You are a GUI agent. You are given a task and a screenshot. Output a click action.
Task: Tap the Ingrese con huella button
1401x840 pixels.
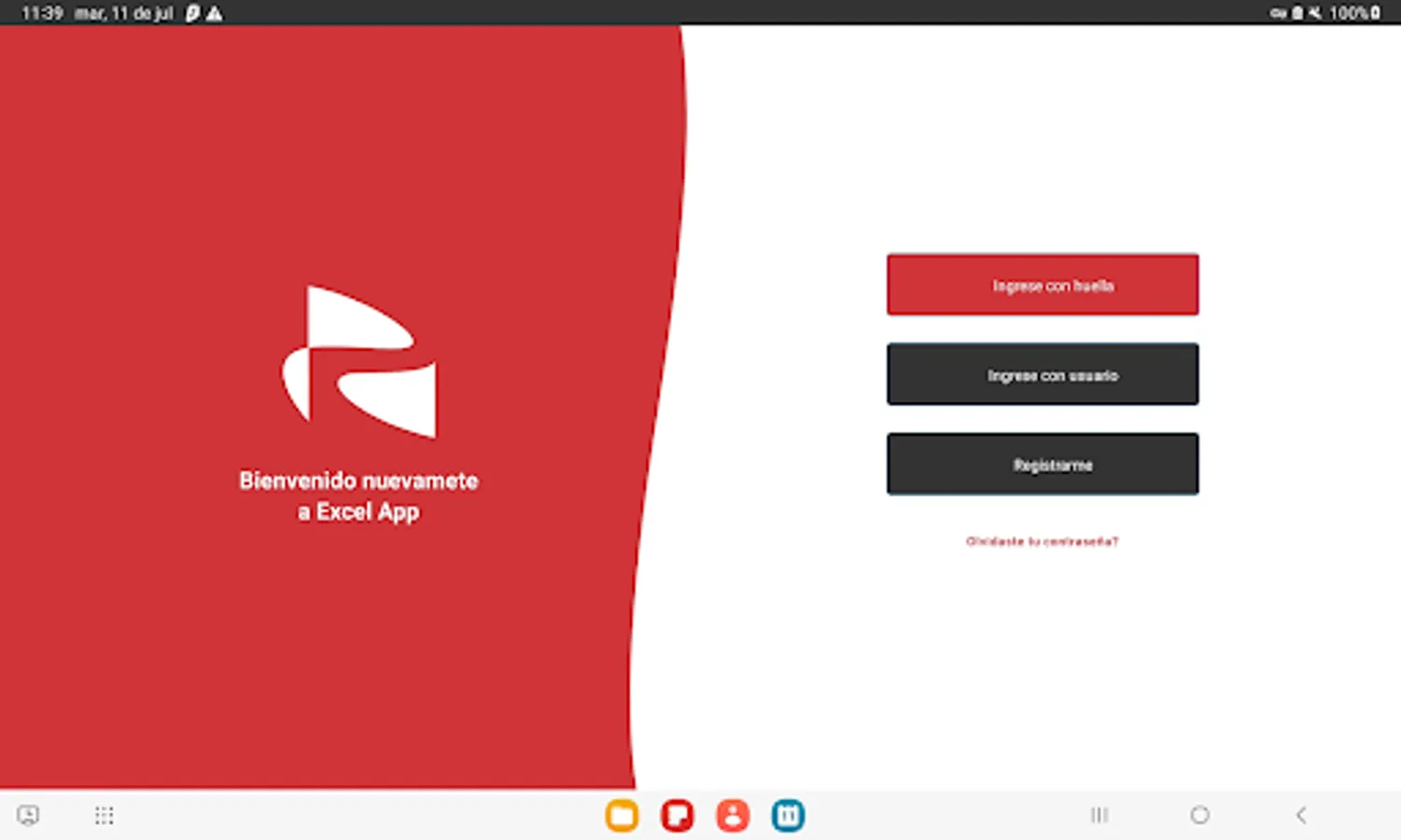pyautogui.click(x=1043, y=285)
